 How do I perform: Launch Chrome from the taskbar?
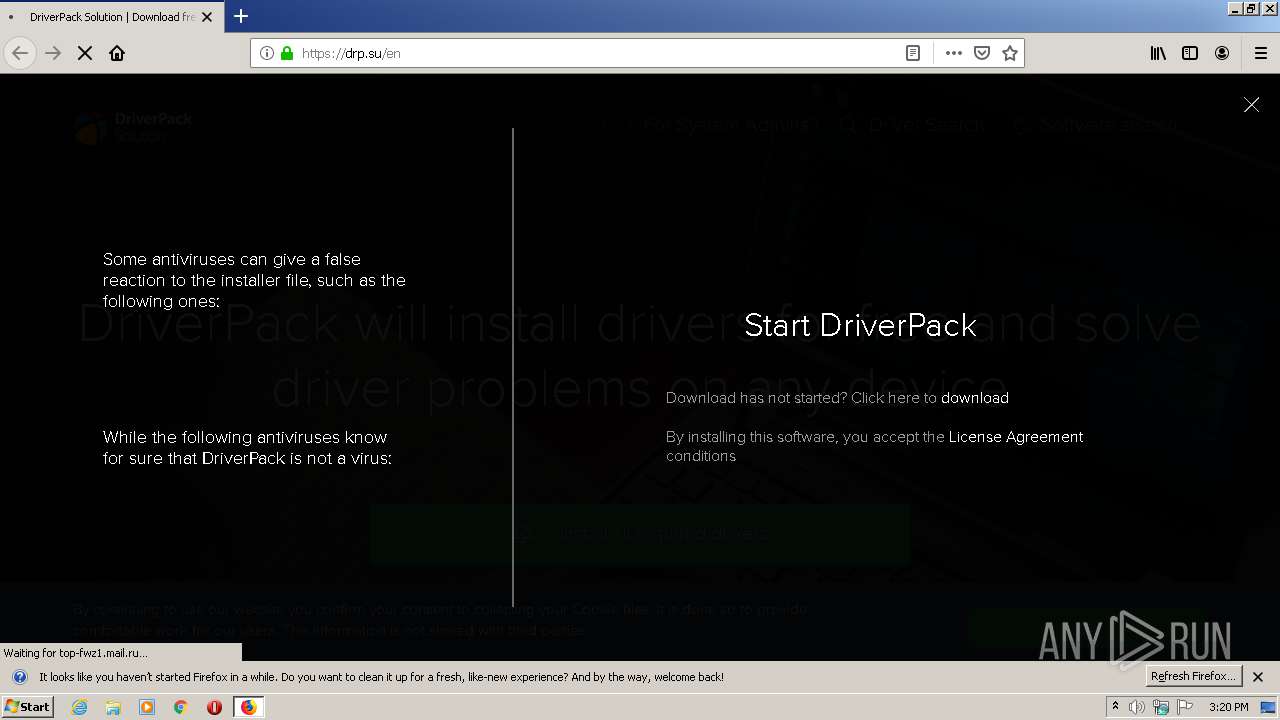pos(180,707)
